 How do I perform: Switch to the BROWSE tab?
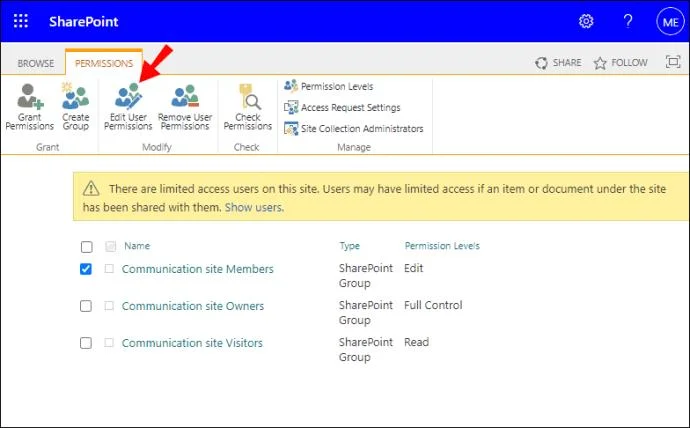(36, 63)
